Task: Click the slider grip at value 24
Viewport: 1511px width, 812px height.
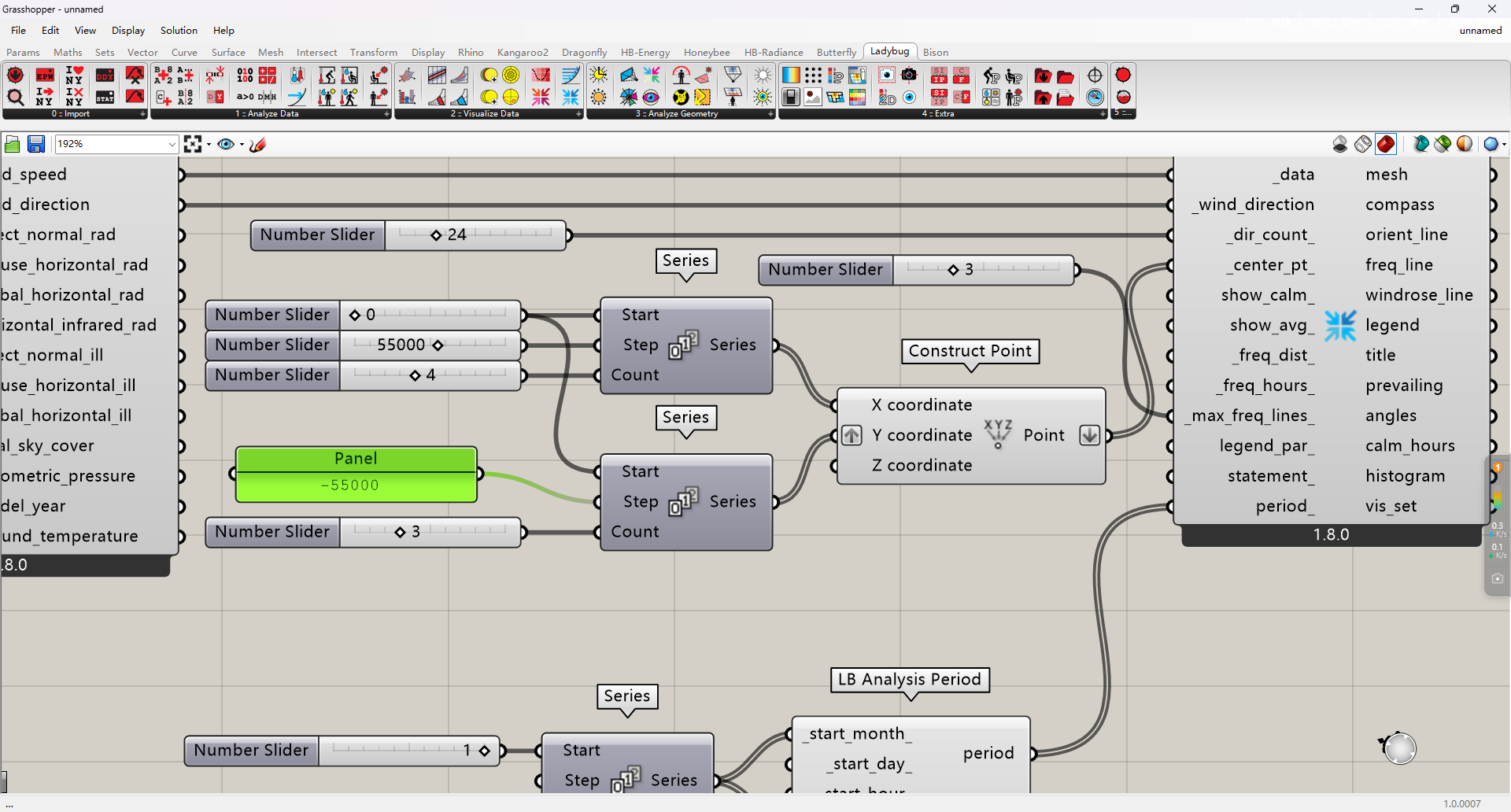Action: (436, 234)
